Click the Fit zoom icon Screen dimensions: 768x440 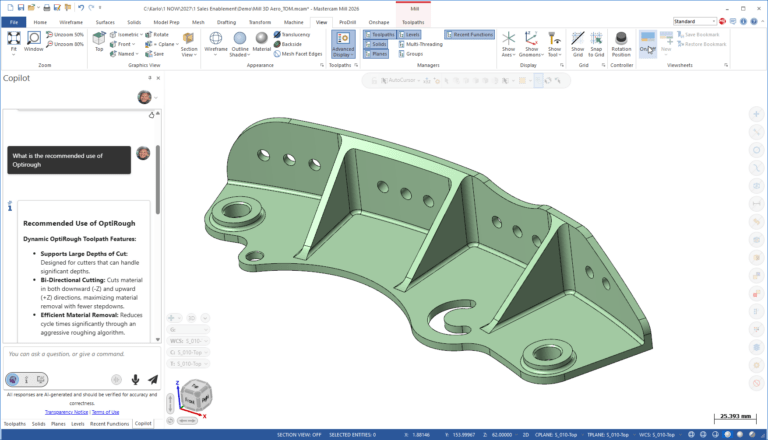pyautogui.click(x=13, y=40)
